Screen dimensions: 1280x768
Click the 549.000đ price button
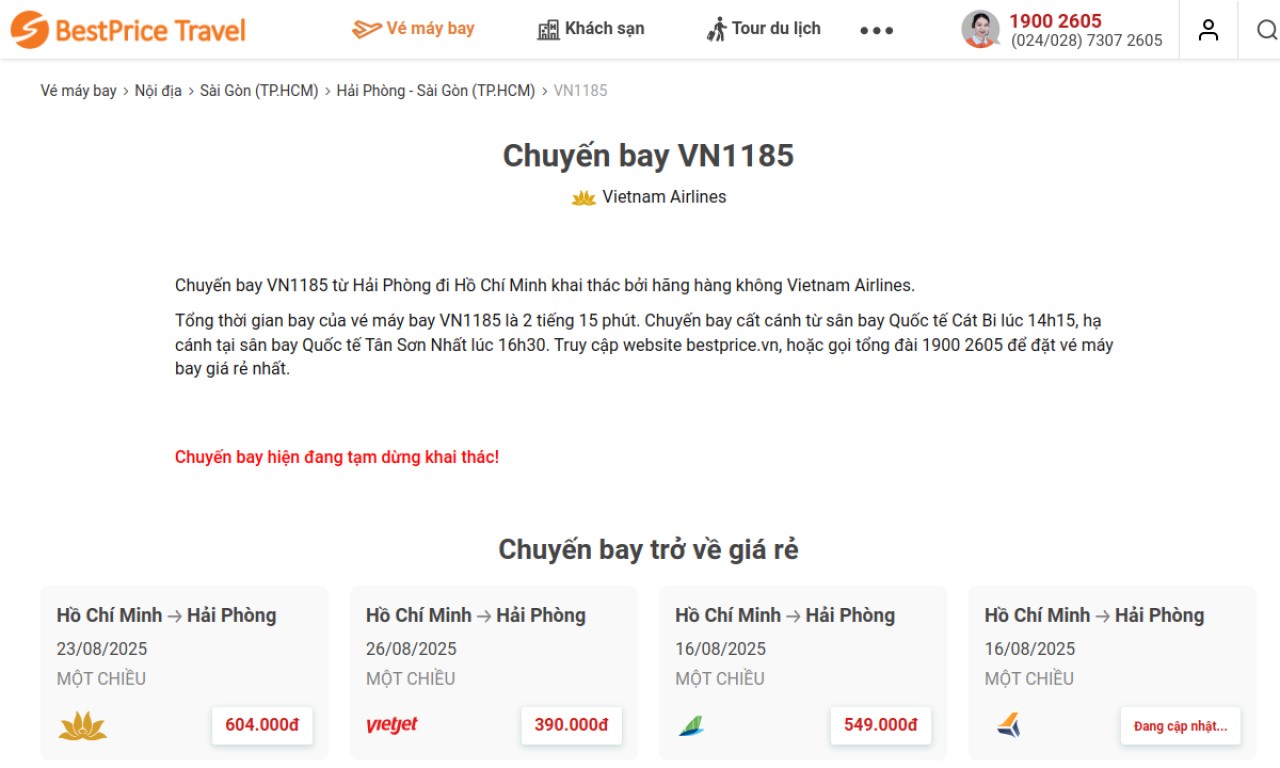point(880,725)
